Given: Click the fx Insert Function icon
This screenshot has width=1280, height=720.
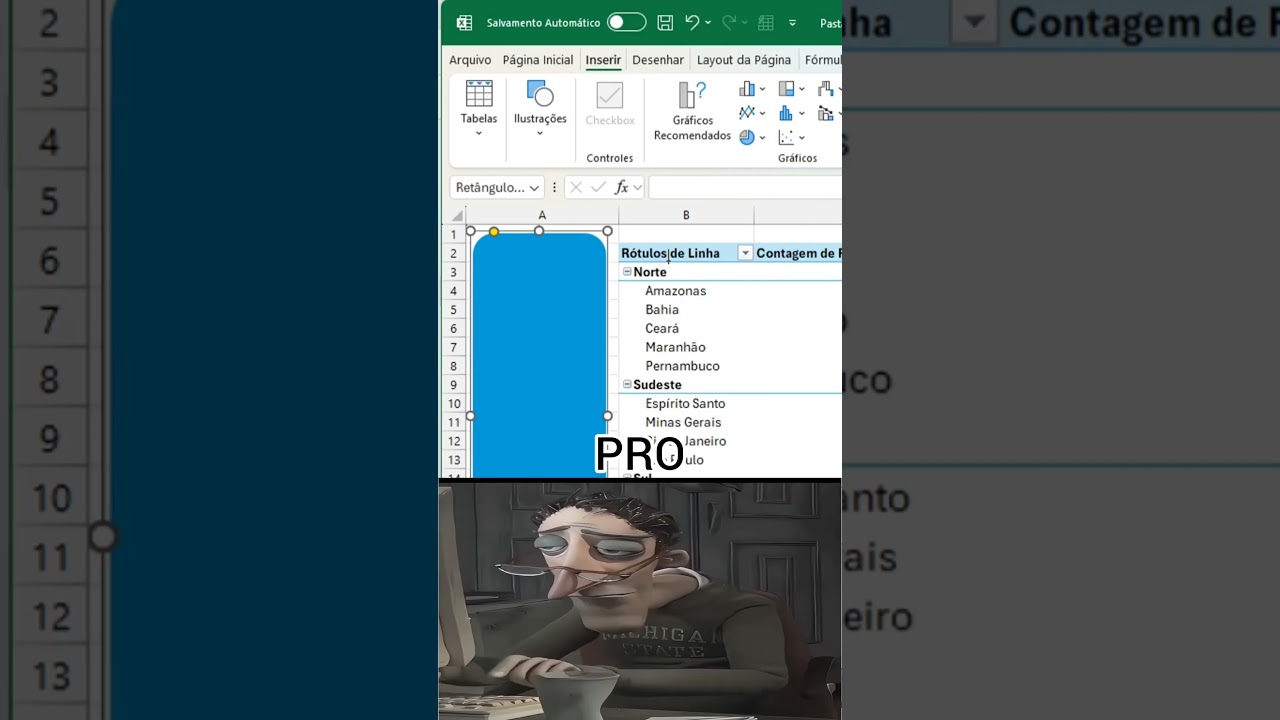Looking at the screenshot, I should click(x=622, y=187).
